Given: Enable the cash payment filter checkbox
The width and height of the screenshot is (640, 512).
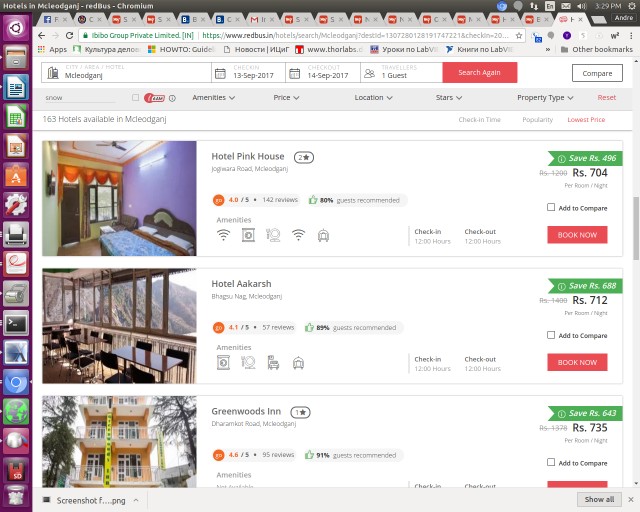Looking at the screenshot, I should (136, 98).
